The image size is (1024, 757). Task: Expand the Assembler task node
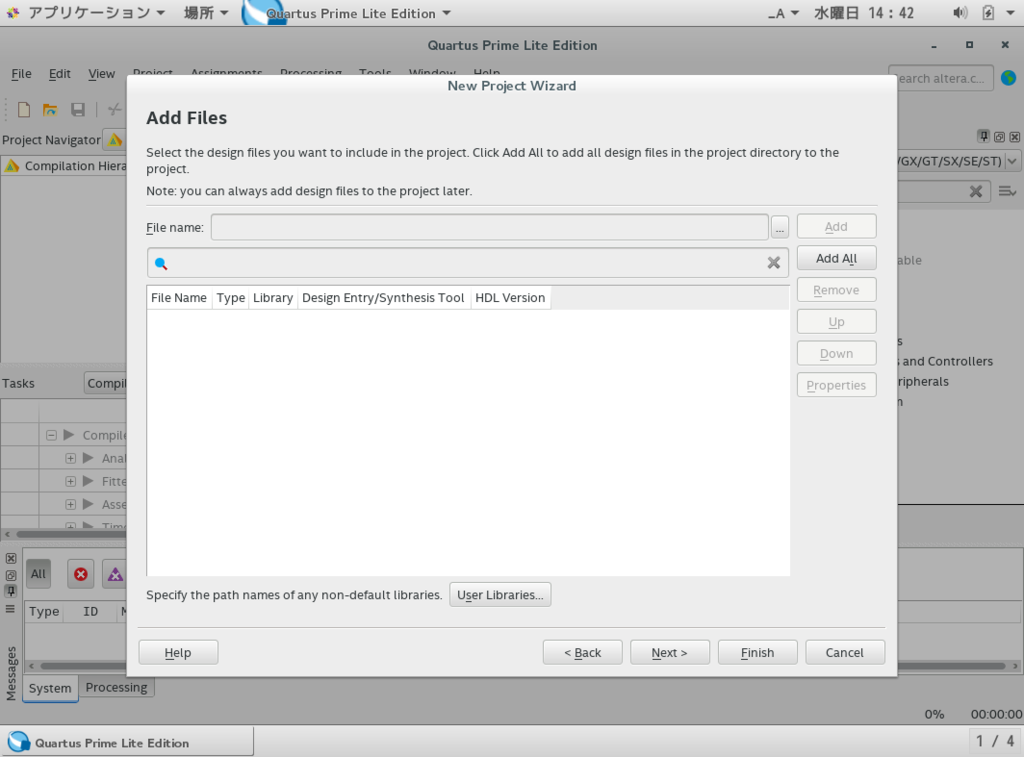71,504
